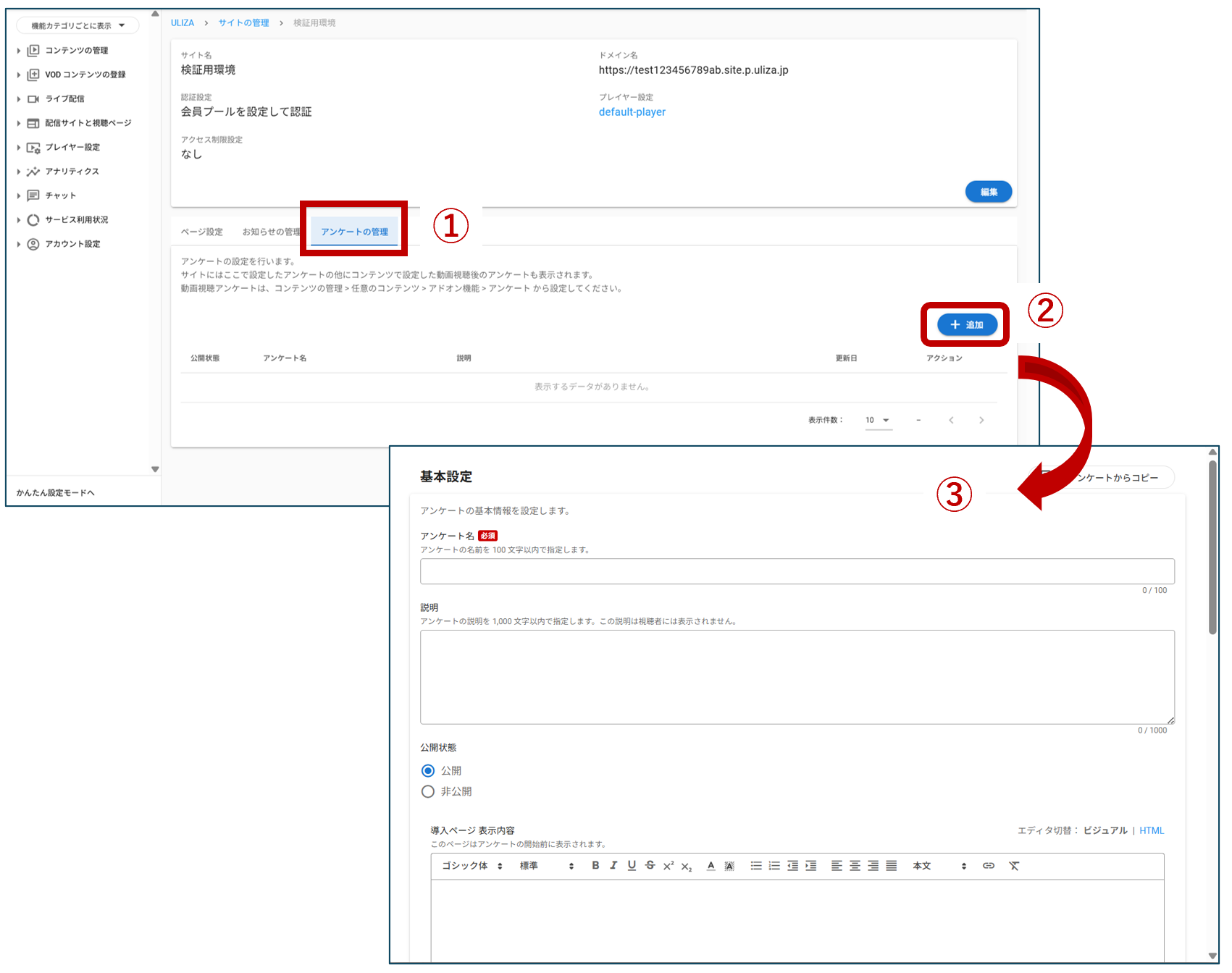Switch to the アンケートの管理 tab
Viewport: 1232px width, 973px height.
(354, 232)
